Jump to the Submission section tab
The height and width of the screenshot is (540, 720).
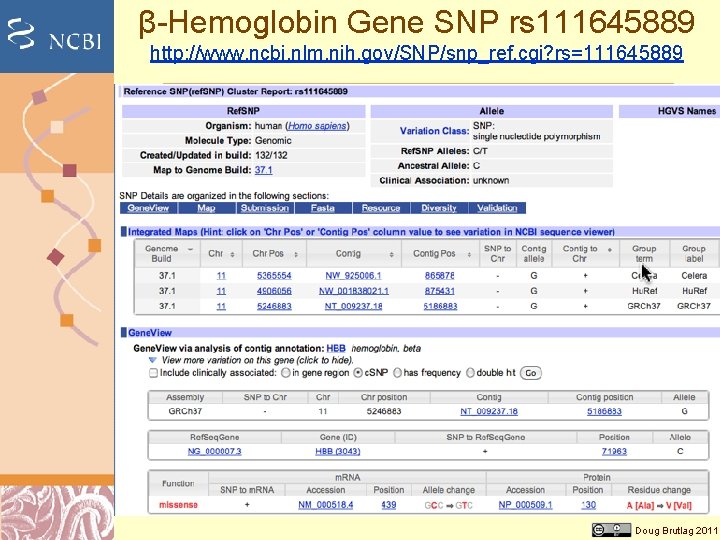click(x=264, y=208)
